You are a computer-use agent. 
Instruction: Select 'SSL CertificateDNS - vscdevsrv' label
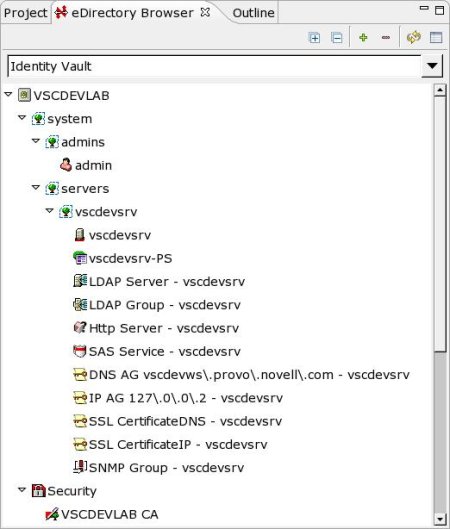click(185, 421)
